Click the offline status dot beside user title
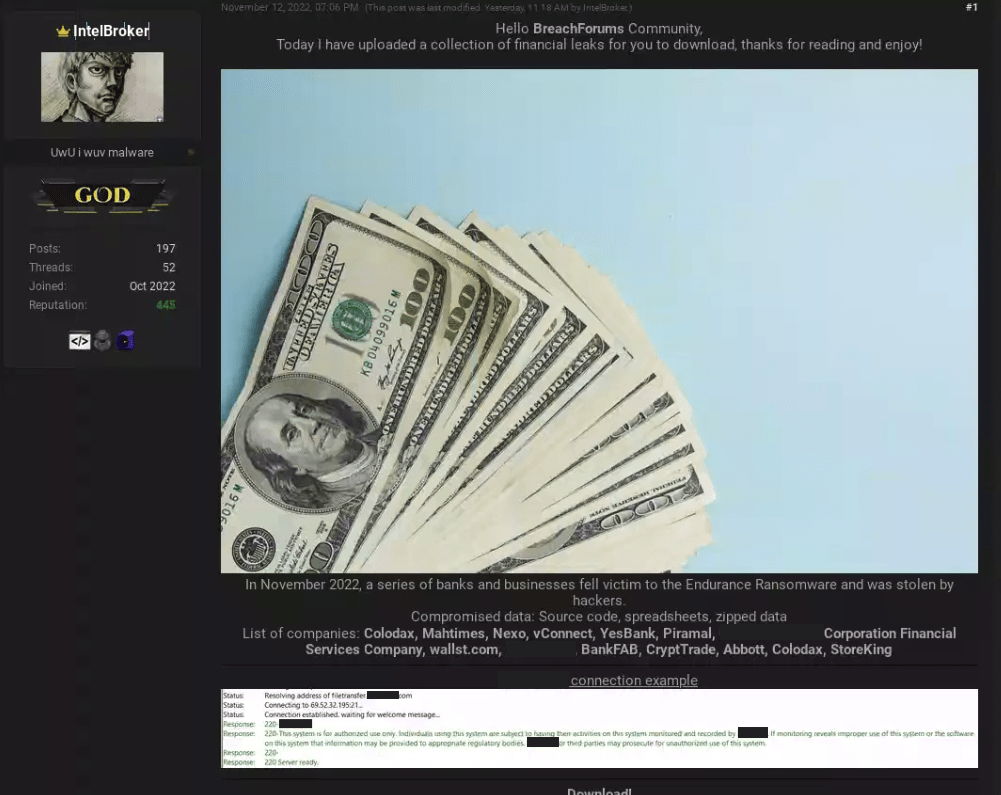Viewport: 1001px width, 795px height. 191,153
